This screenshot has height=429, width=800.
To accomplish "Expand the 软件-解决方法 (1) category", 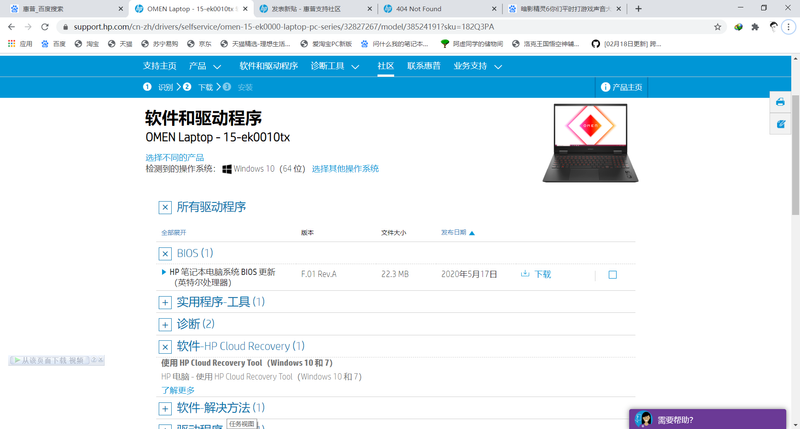I will (x=165, y=409).
